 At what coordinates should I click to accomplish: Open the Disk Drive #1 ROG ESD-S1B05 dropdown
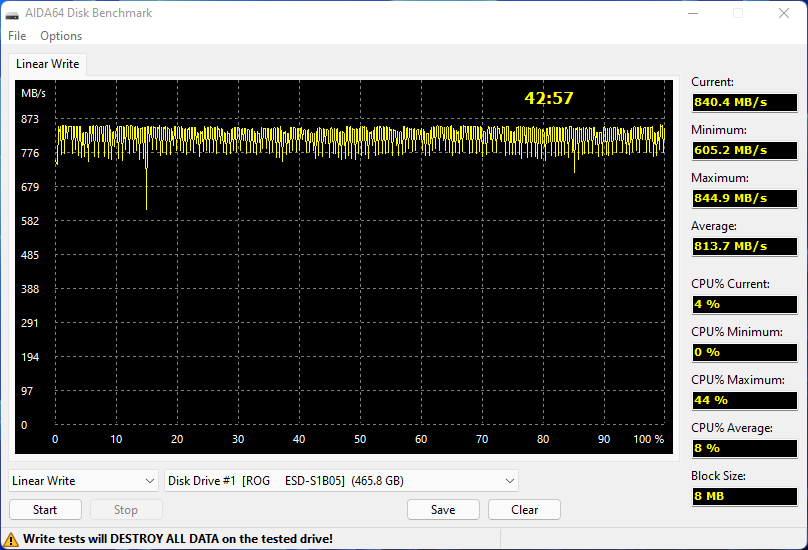pyautogui.click(x=341, y=481)
